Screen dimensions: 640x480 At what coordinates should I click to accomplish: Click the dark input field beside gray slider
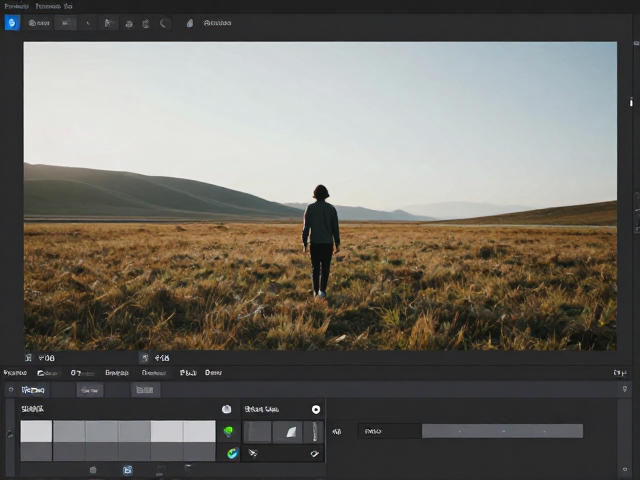click(389, 431)
